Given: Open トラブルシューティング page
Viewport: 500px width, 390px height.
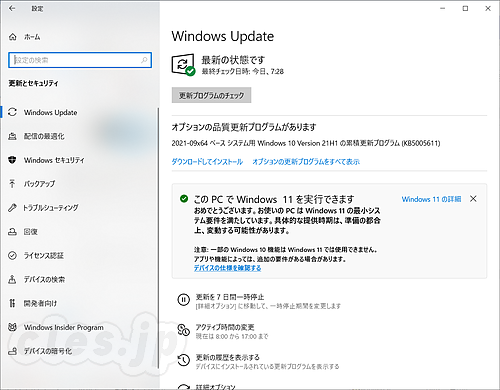Looking at the screenshot, I should 79,208.
